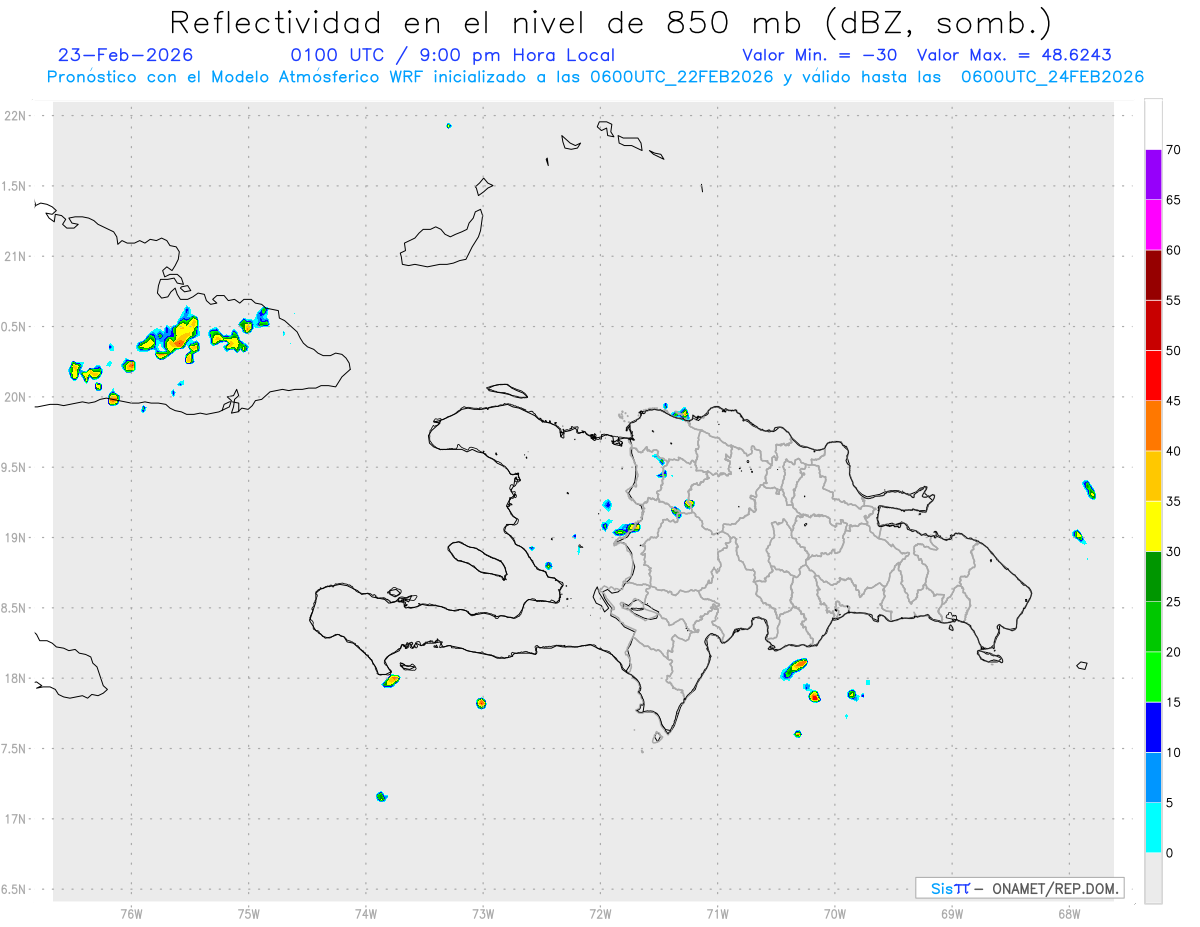Click the isolated echo near 73W below 18N
Image resolution: width=1200 pixels, height=927 pixels.
click(481, 703)
